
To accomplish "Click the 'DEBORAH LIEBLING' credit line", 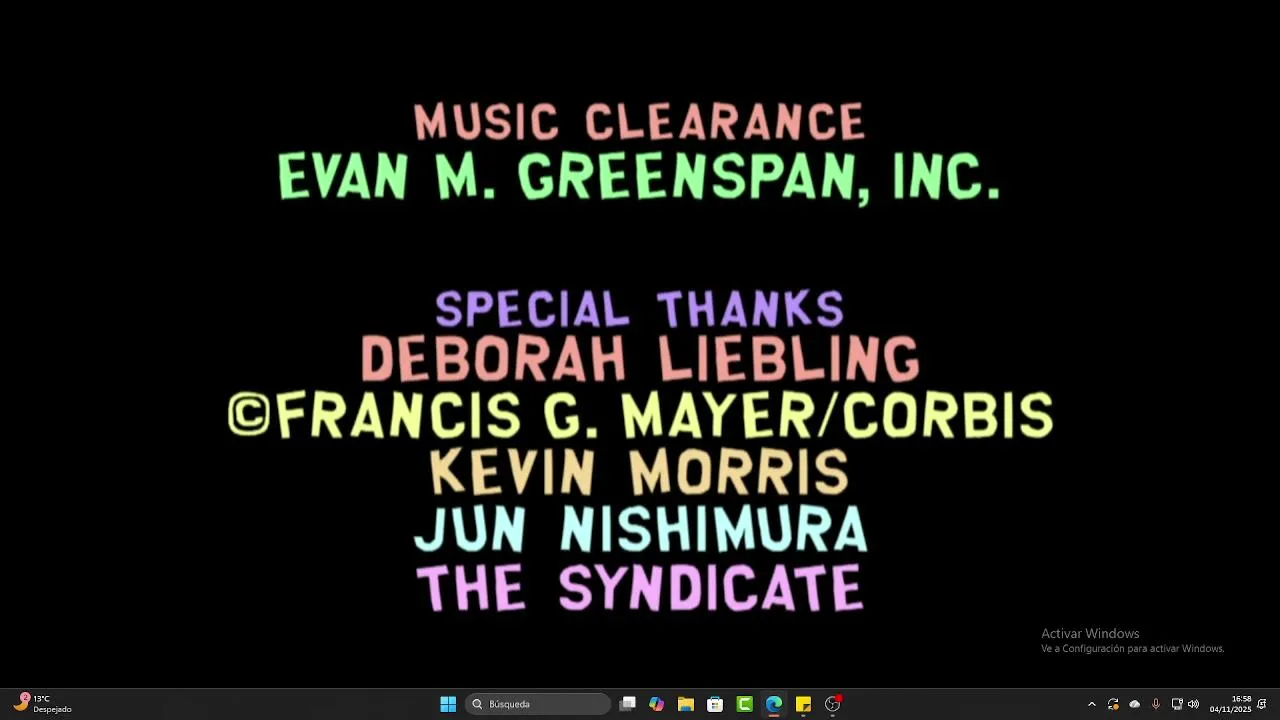I will 640,359.
